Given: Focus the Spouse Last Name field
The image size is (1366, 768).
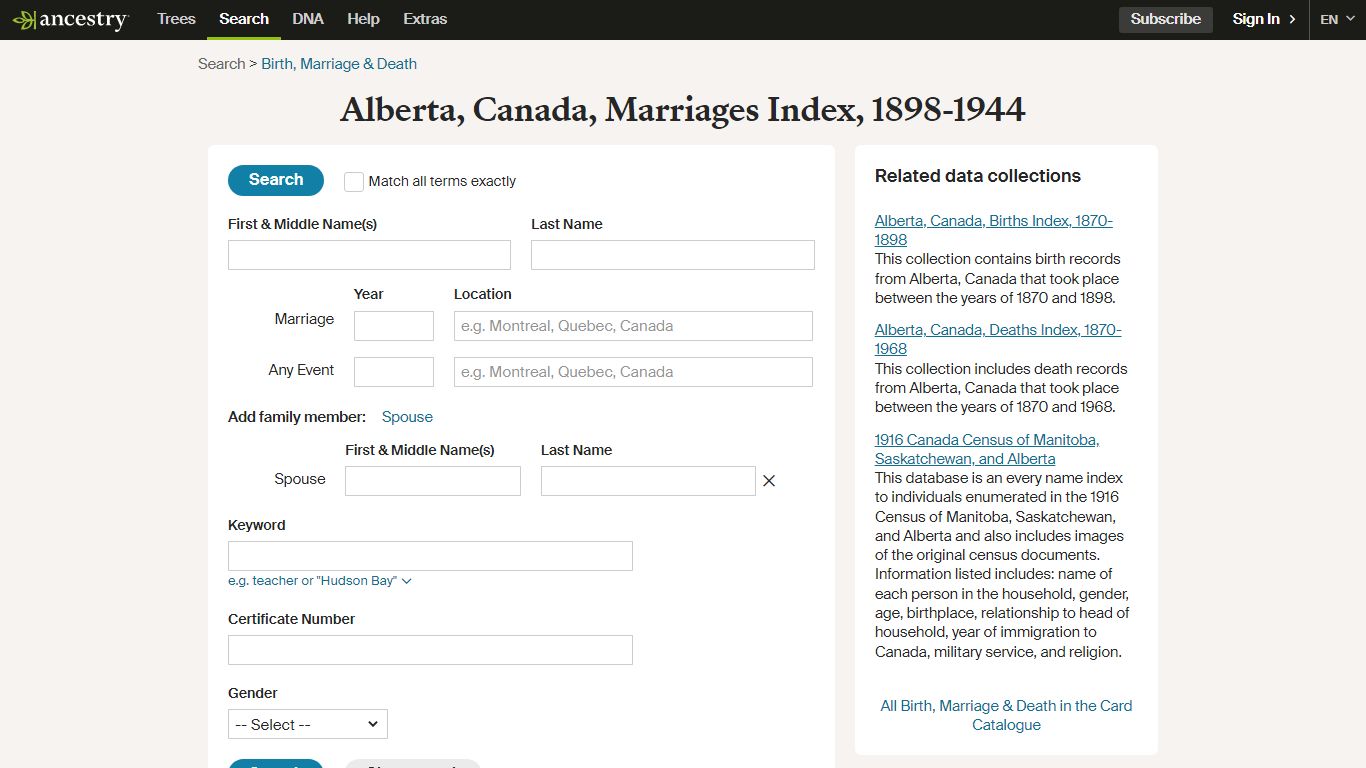Looking at the screenshot, I should click(x=648, y=481).
